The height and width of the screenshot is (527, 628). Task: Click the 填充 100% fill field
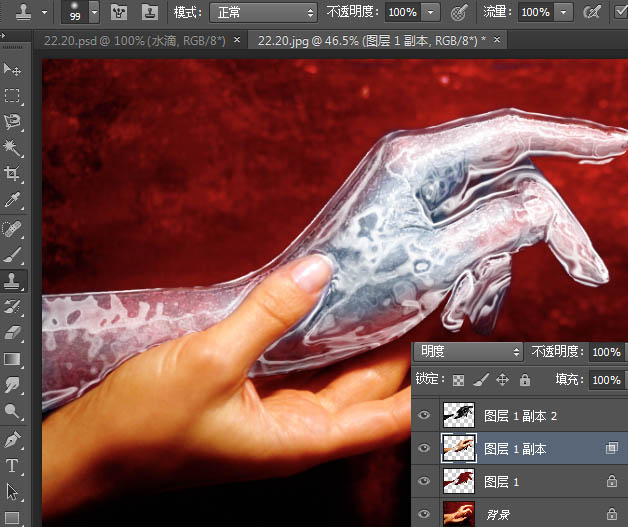pyautogui.click(x=607, y=380)
